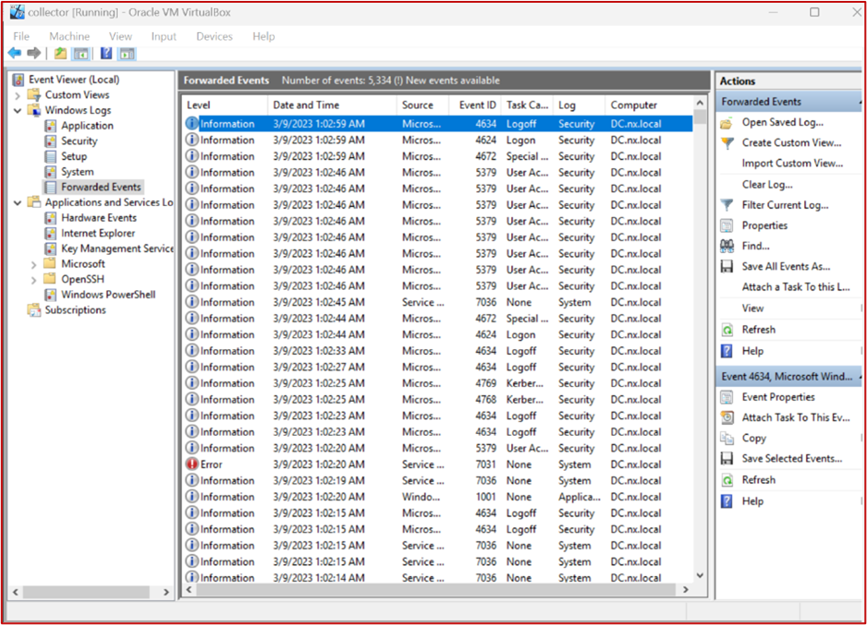
Task: Collapse Applications and Services Logs node
Action: point(17,203)
